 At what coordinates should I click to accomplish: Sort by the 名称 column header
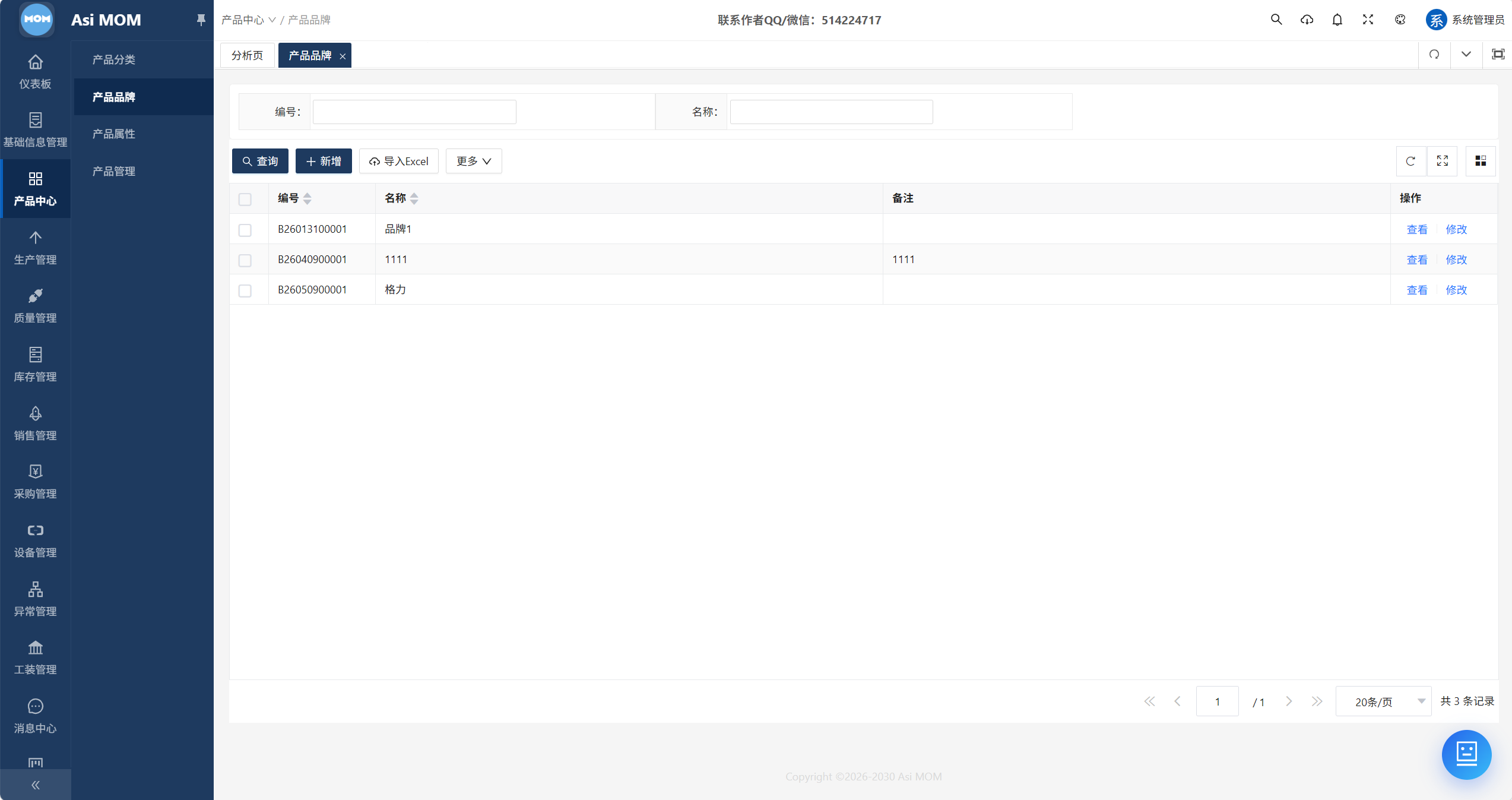401,198
